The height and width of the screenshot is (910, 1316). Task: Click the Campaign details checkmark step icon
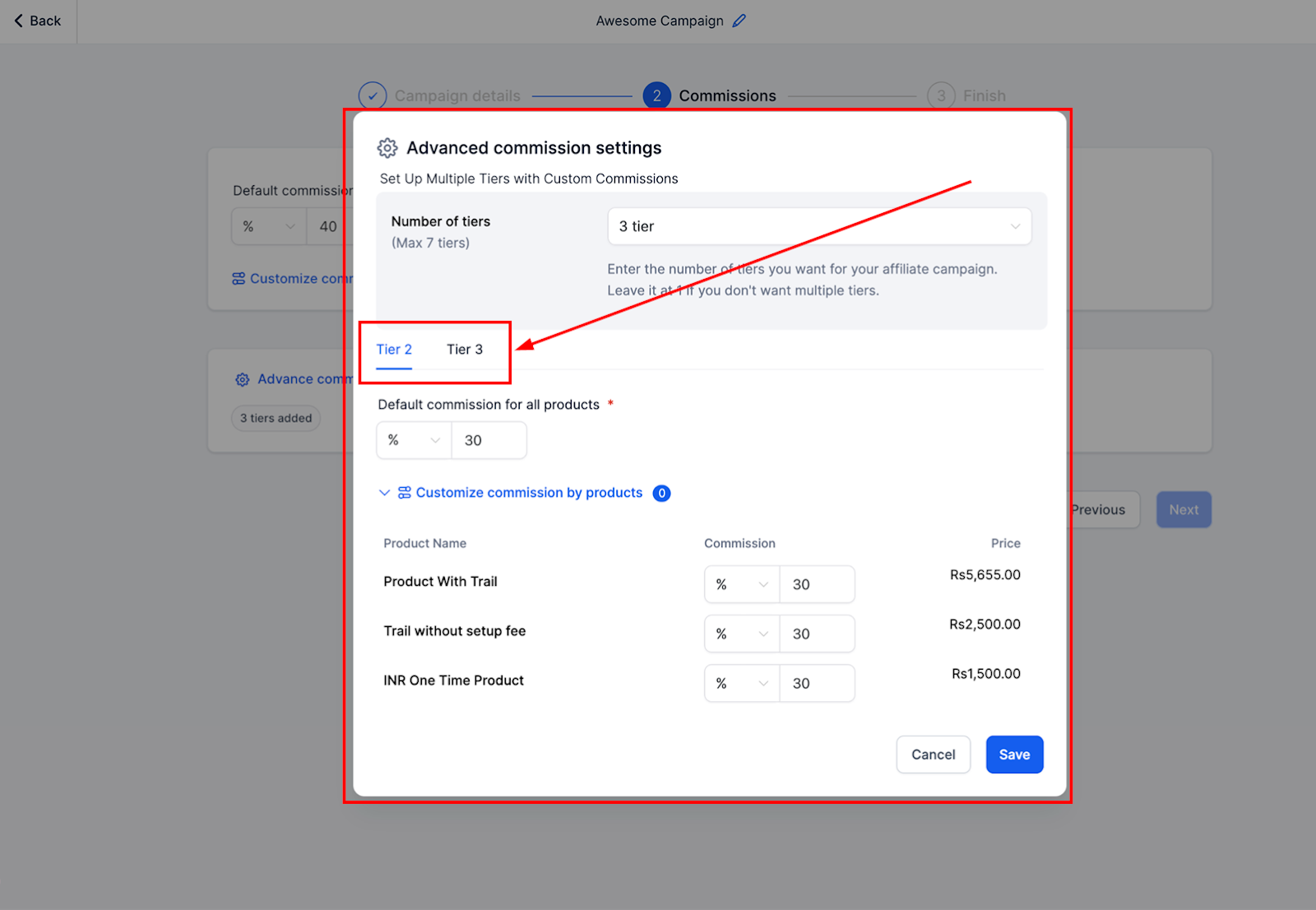(x=373, y=95)
